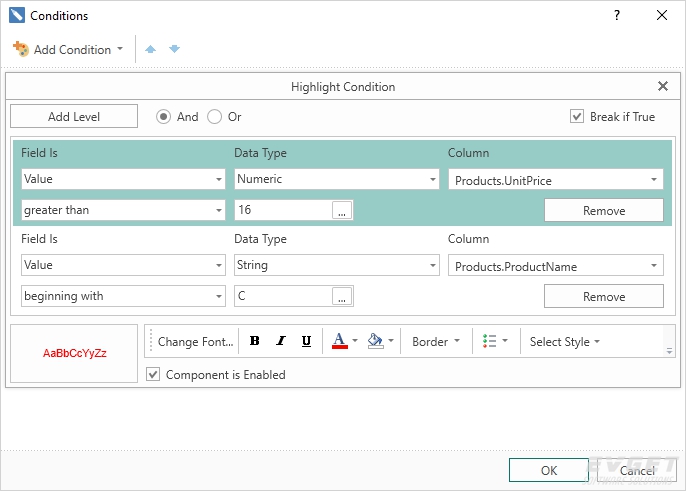Image resolution: width=686 pixels, height=491 pixels.
Task: Click the Change Font button
Action: (x=195, y=341)
